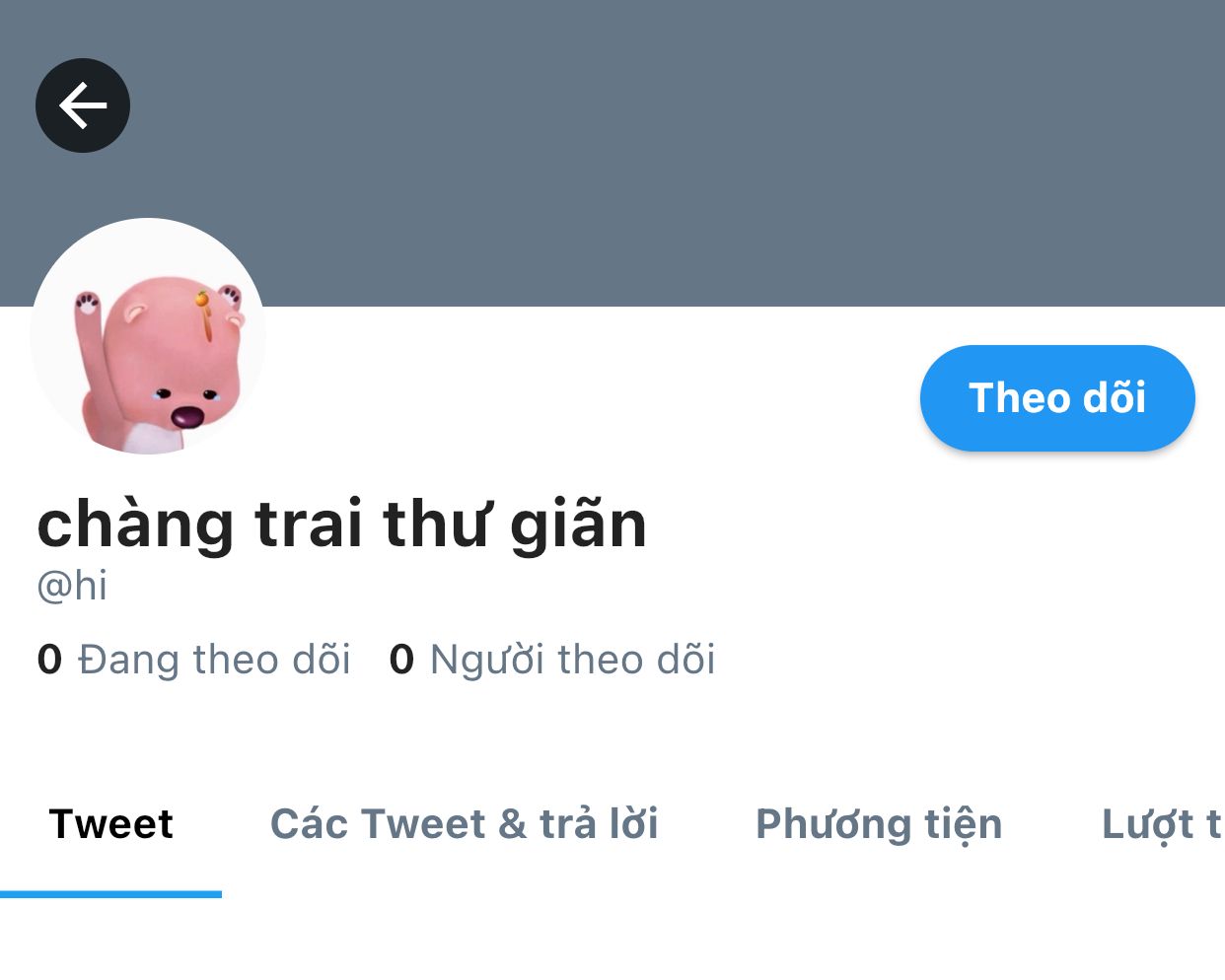The height and width of the screenshot is (980, 1225).
Task: Open the partially visible Lượt thích tab
Action: (x=1162, y=824)
